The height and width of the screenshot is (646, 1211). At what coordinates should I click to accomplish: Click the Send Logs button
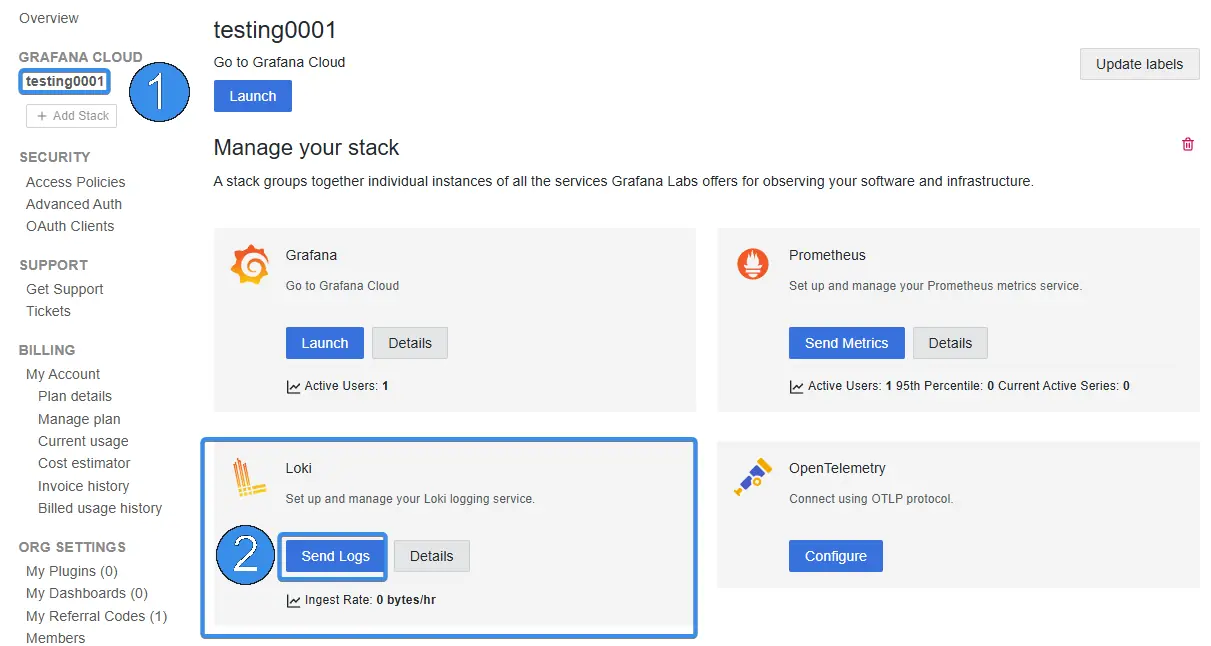(x=336, y=556)
